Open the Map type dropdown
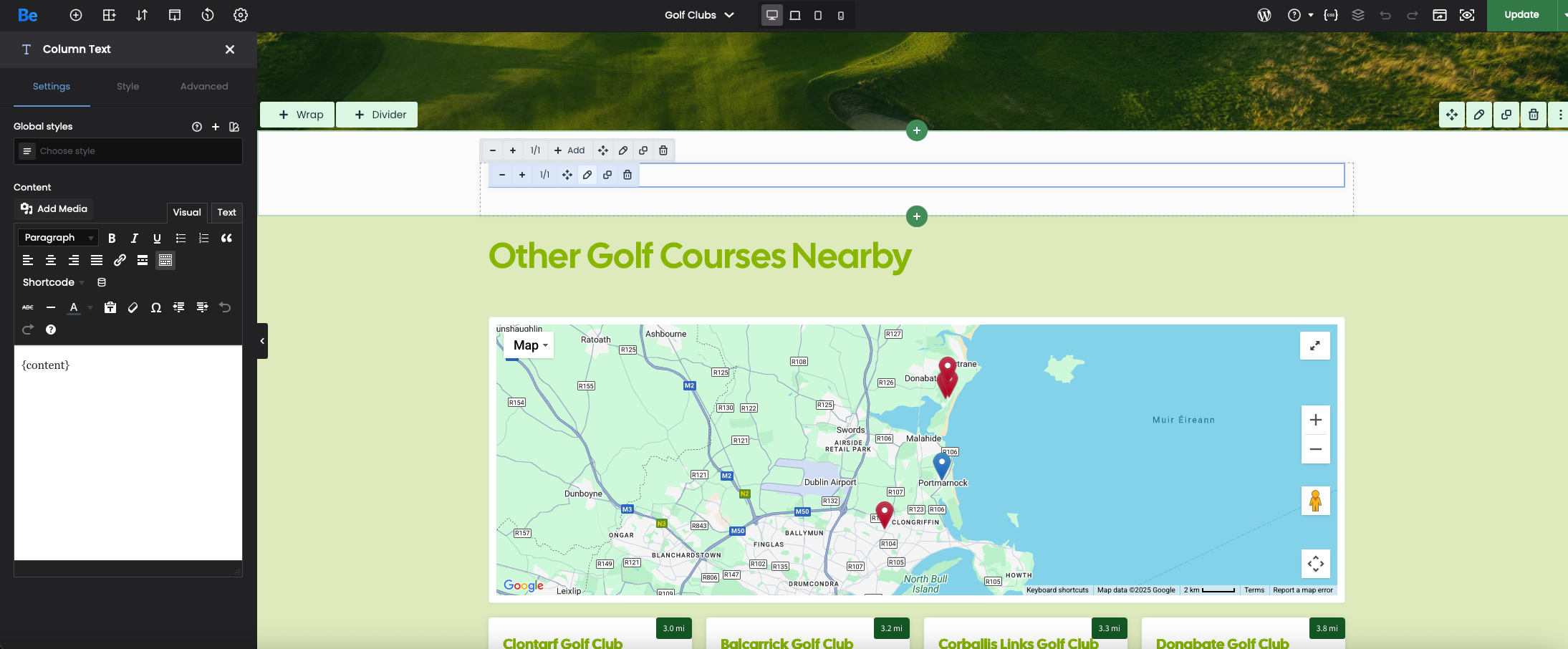1568x649 pixels. point(530,345)
